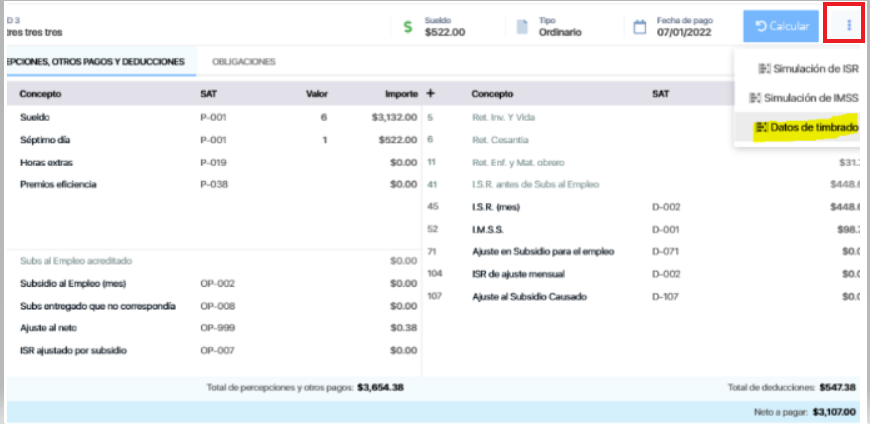Choose Datos de timbrado from the menu
Screen dimensions: 870x424
[x=814, y=127]
